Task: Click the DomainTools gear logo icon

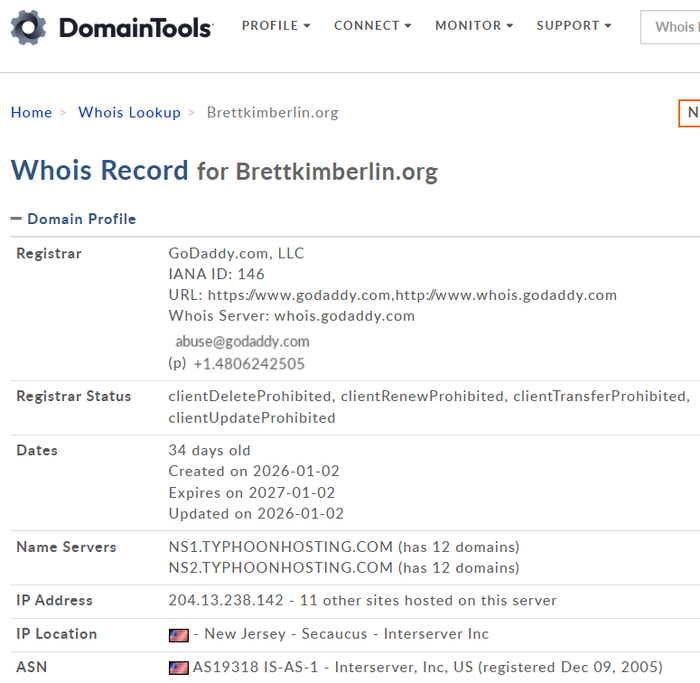Action: point(28,27)
